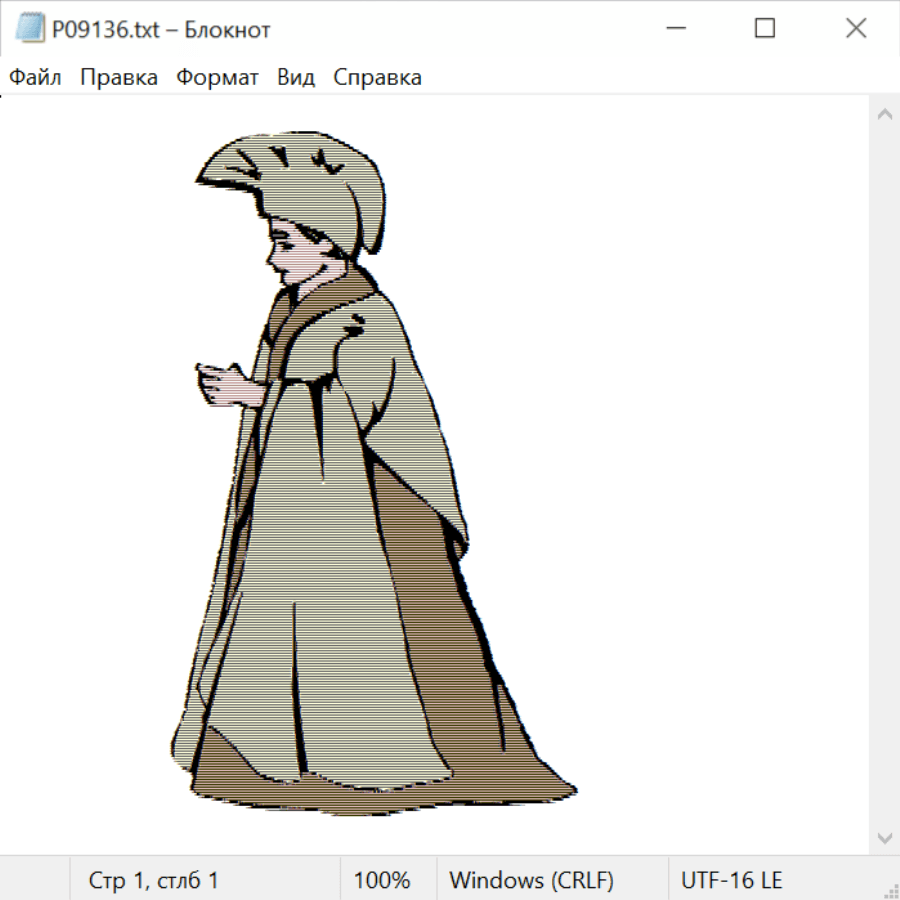
Task: Click the UTF-16 LE encoding indicator
Action: coord(731,881)
